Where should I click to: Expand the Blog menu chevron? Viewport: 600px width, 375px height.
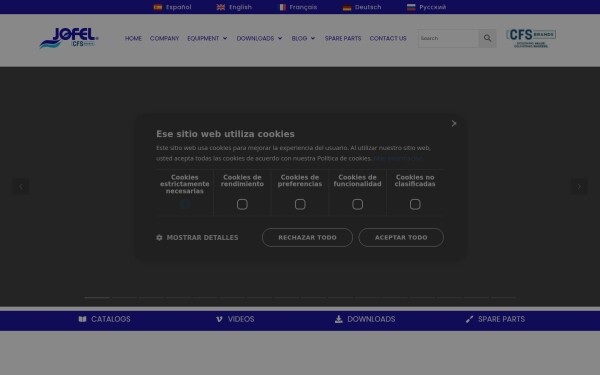[x=313, y=38]
